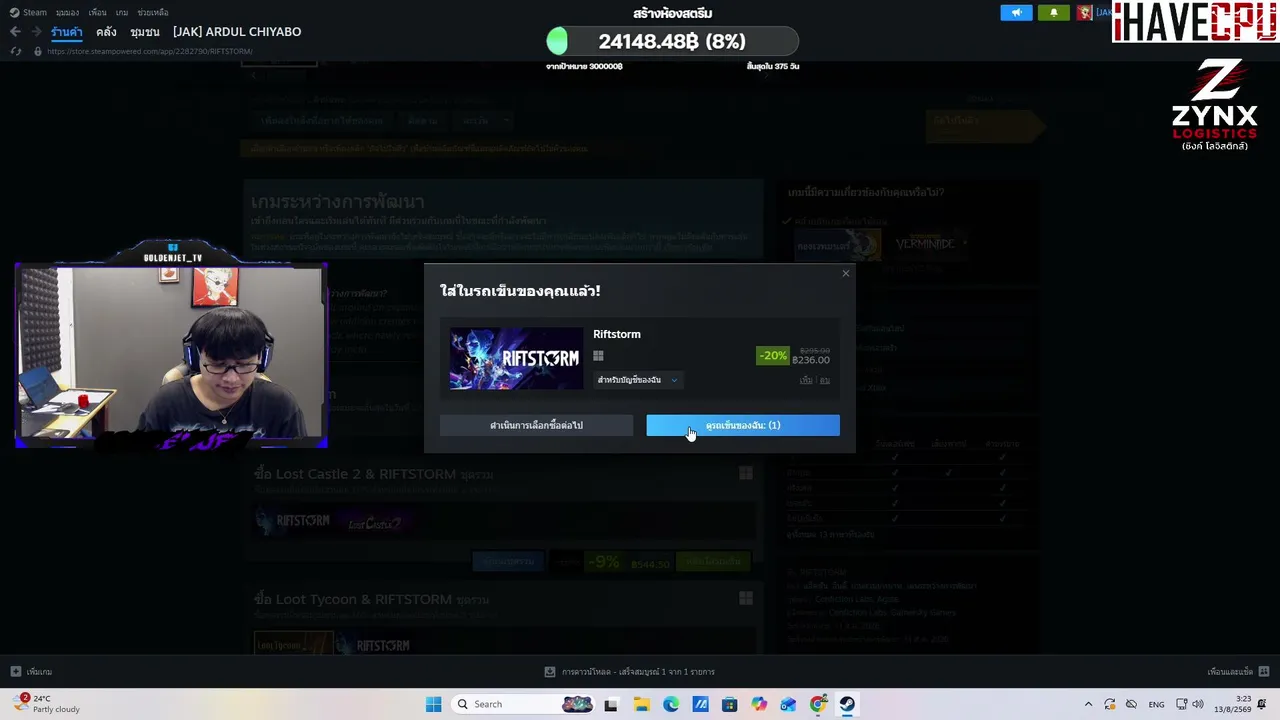Click the Steam announcements megaphone button
Image resolution: width=1280 pixels, height=720 pixels.
click(x=1016, y=13)
